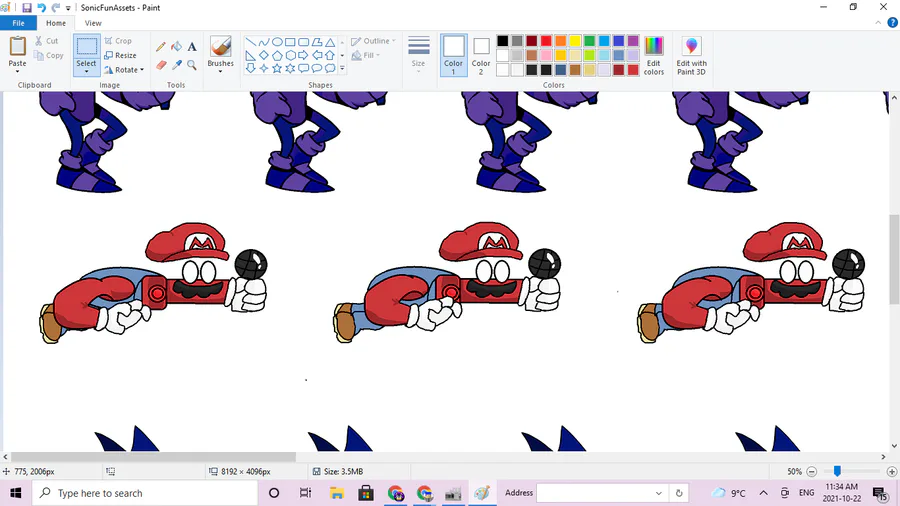Pick the purple color swatch
900x506 pixels.
(633, 41)
